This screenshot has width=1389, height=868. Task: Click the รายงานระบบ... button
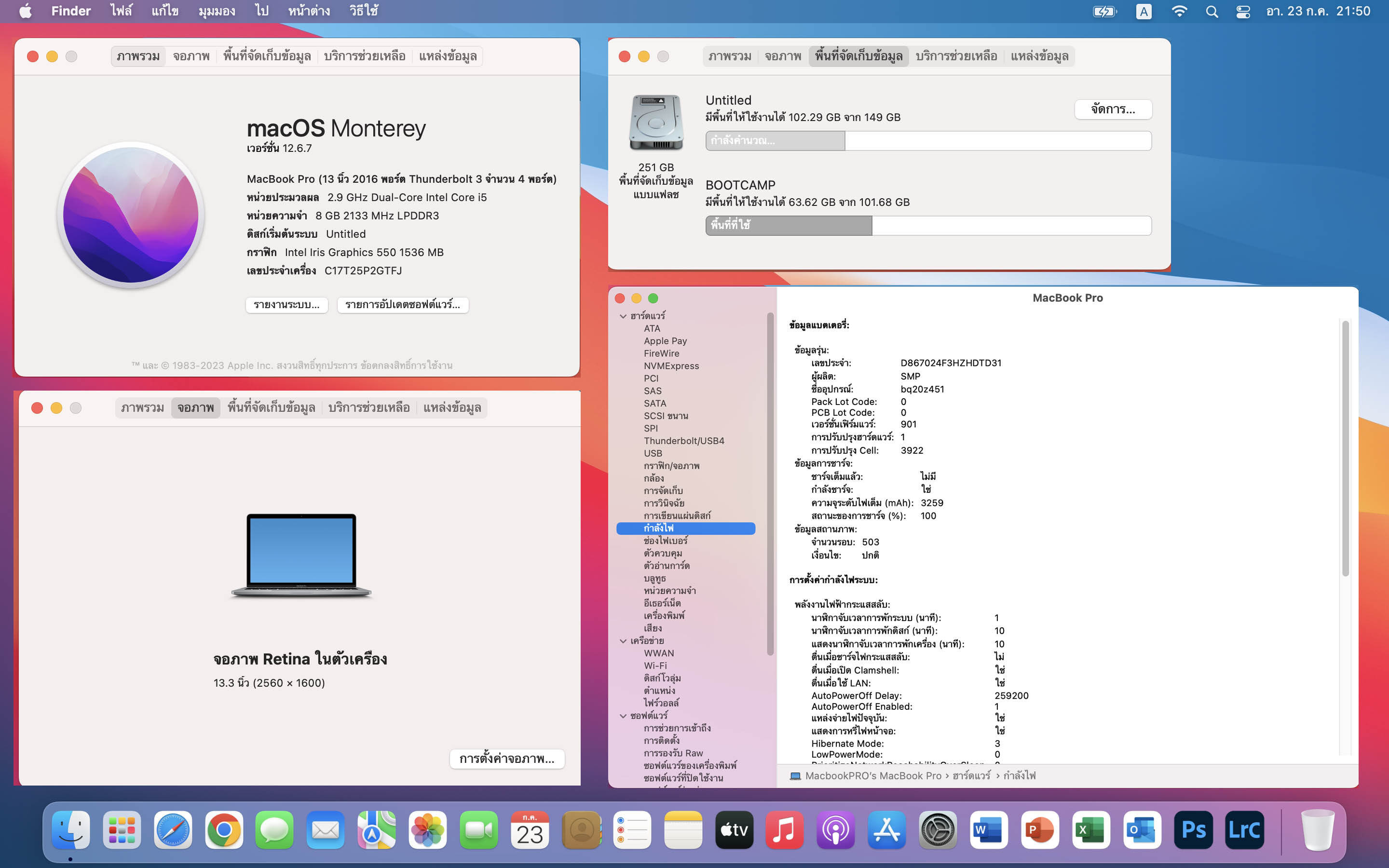(286, 305)
